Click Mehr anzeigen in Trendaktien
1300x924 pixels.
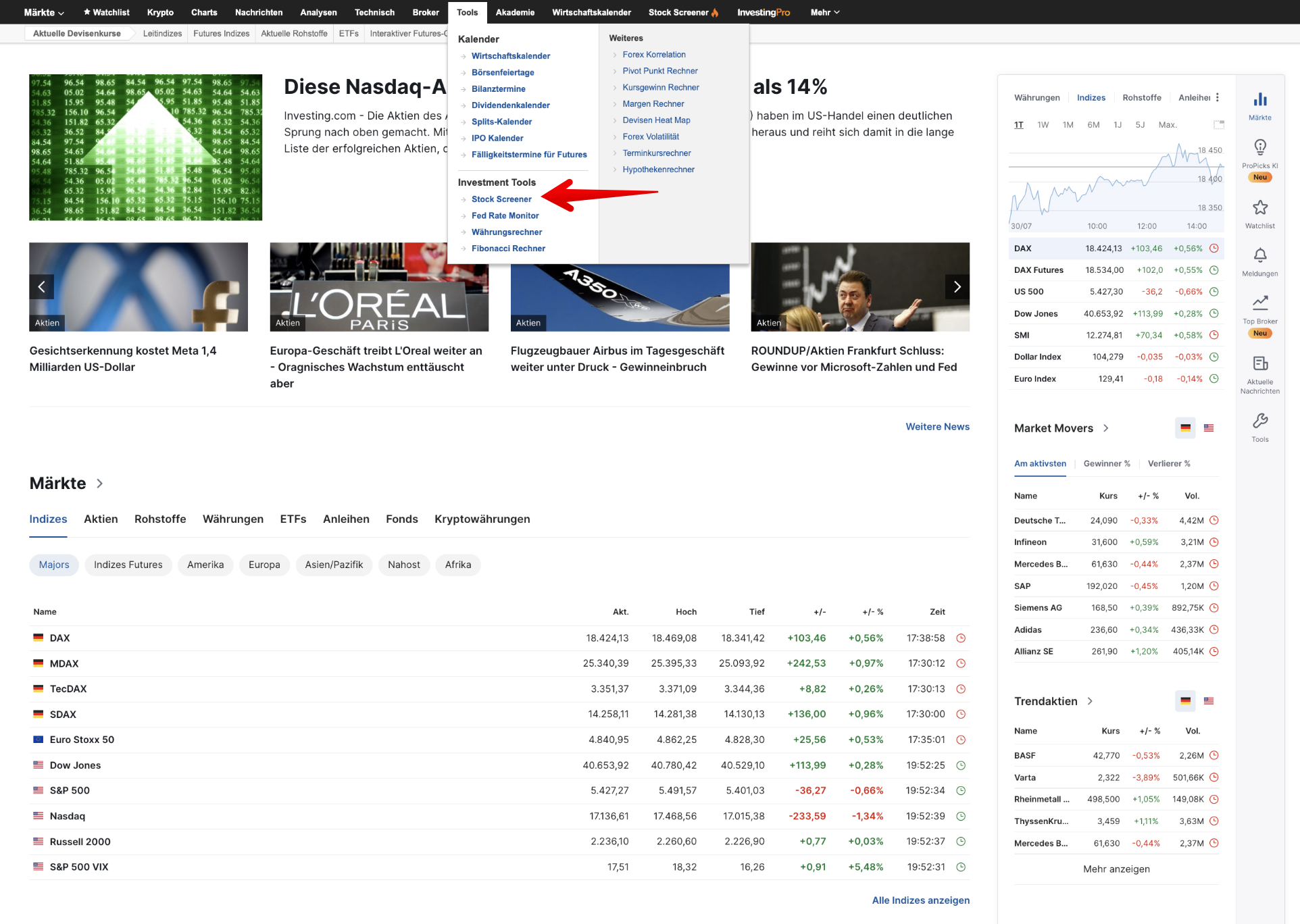pyautogui.click(x=1116, y=869)
